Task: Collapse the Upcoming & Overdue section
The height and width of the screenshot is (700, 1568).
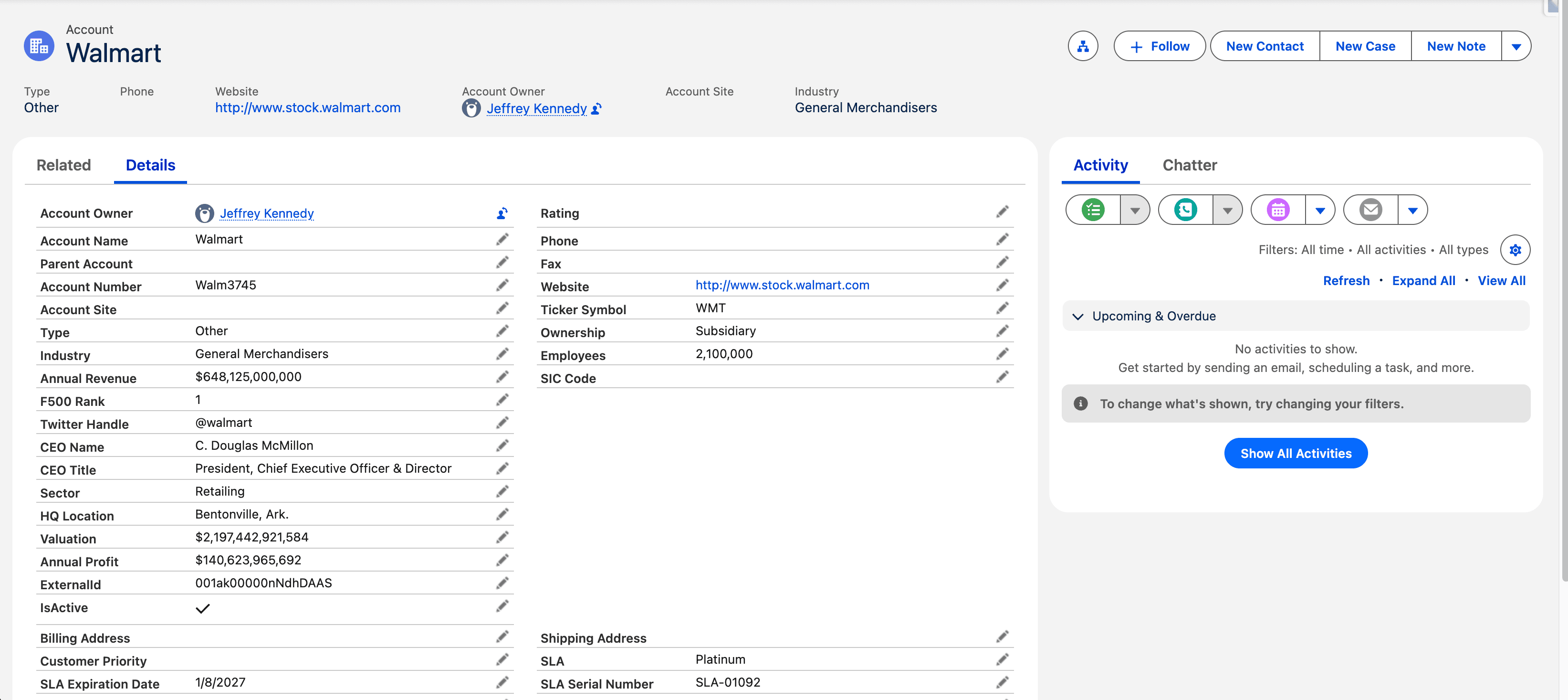Action: (1077, 316)
